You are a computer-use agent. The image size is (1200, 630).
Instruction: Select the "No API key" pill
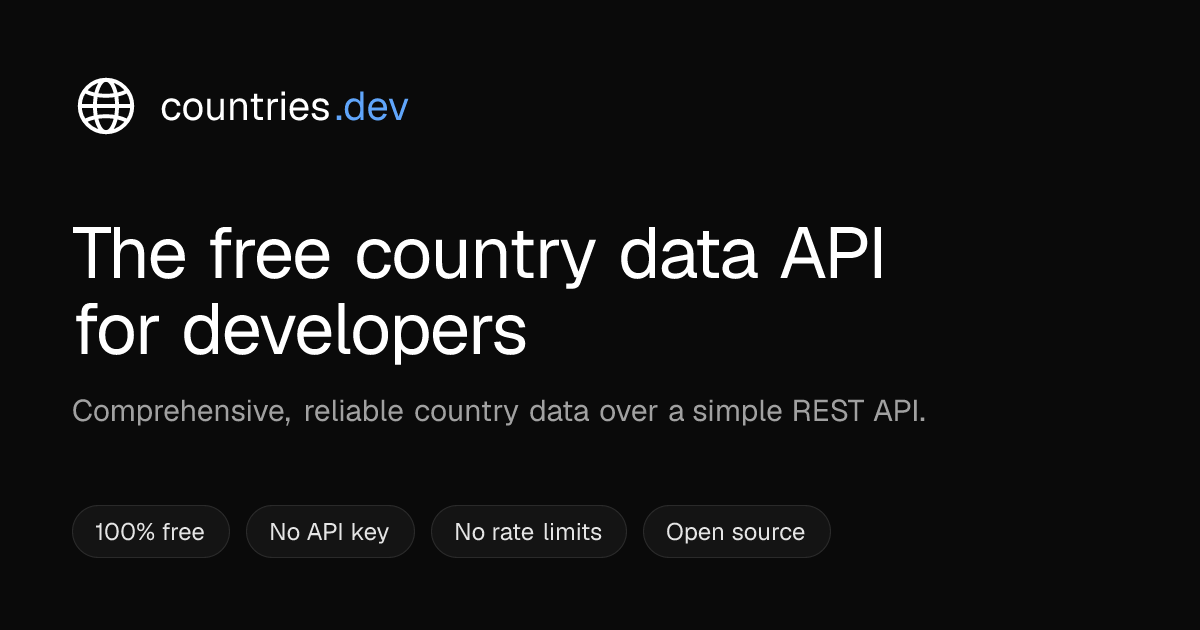tap(329, 531)
